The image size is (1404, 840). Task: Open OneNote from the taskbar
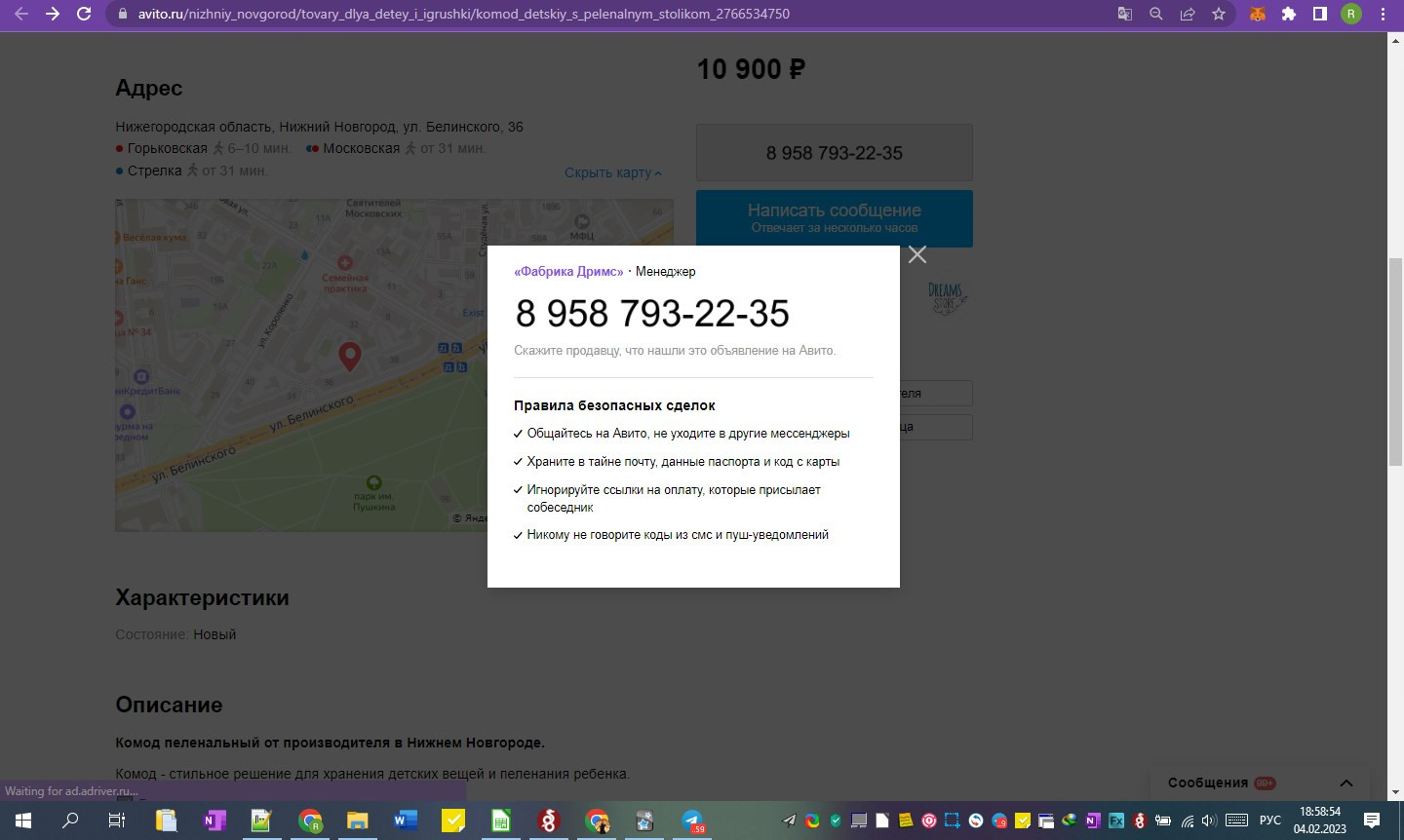pos(214,821)
